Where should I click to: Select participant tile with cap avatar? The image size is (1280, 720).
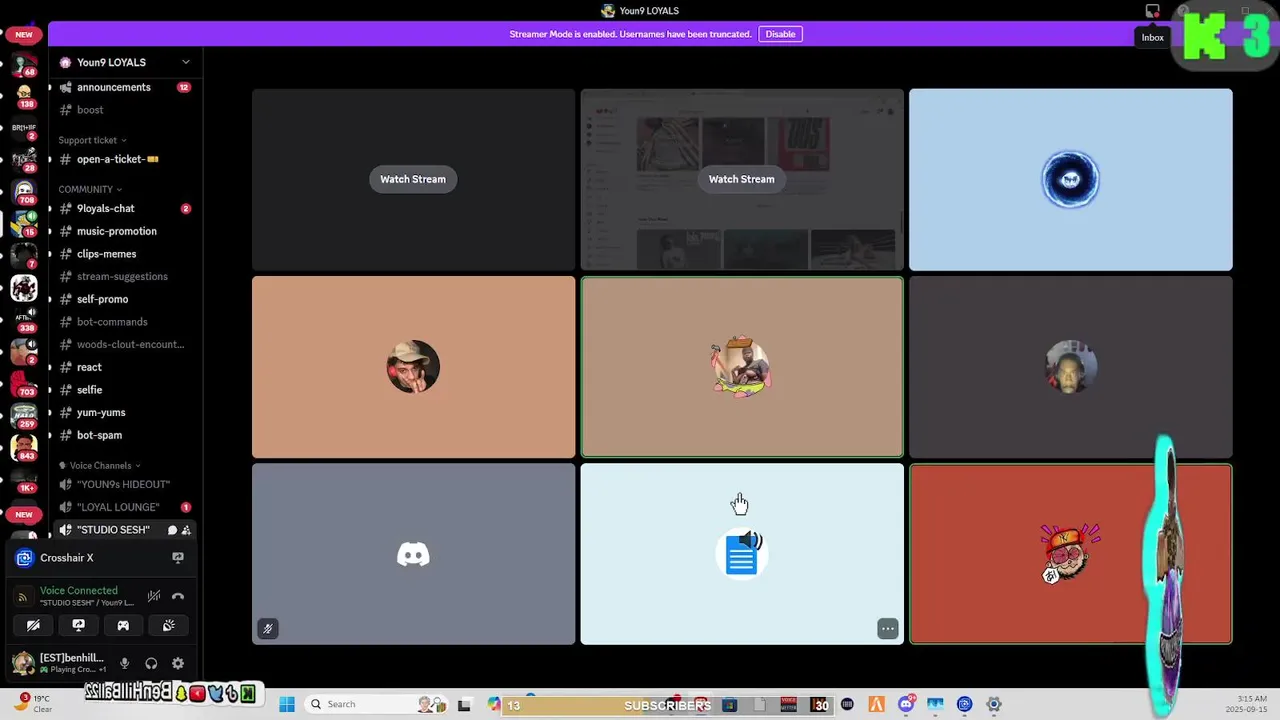(413, 367)
